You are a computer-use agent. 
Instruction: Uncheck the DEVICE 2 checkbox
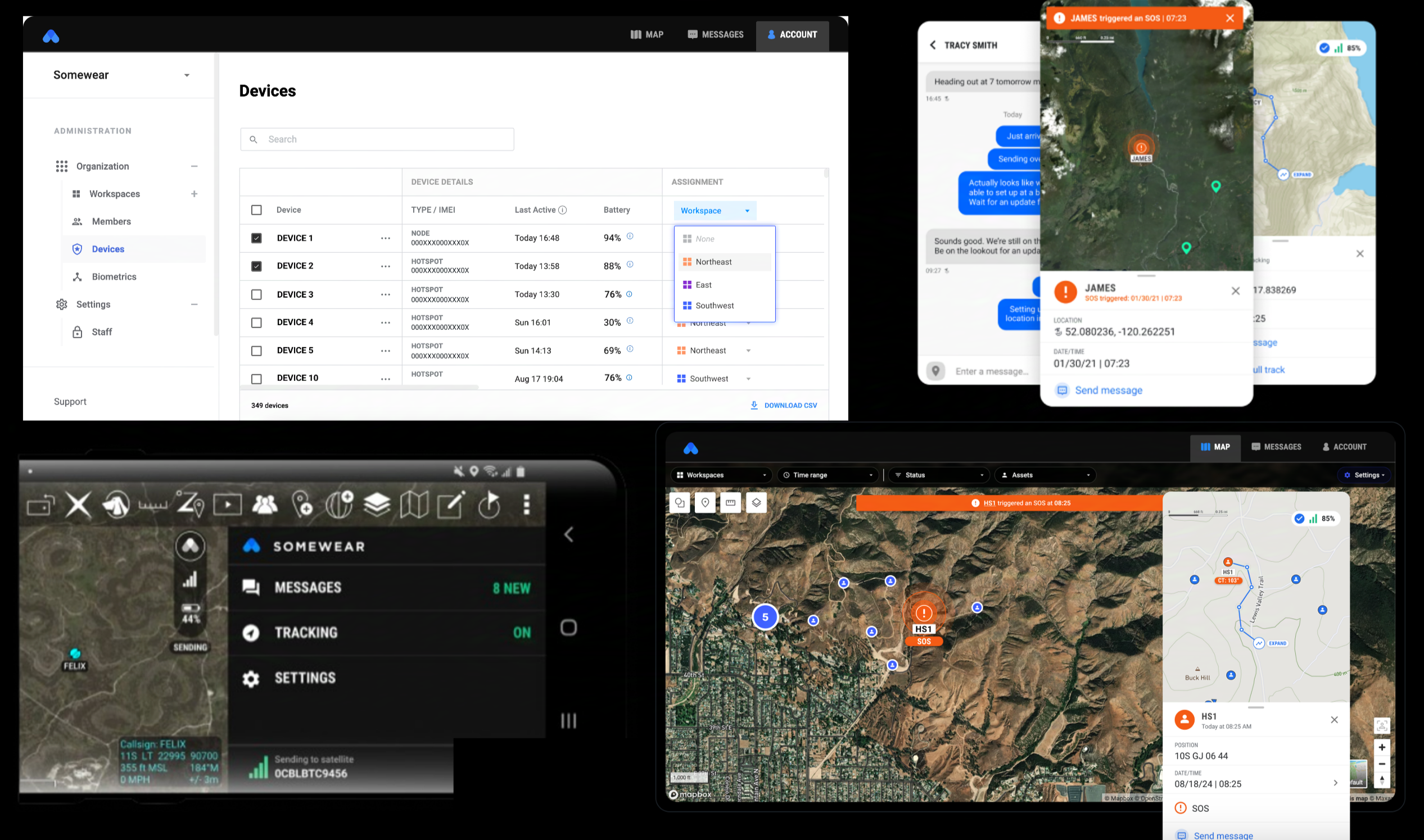[x=256, y=266]
